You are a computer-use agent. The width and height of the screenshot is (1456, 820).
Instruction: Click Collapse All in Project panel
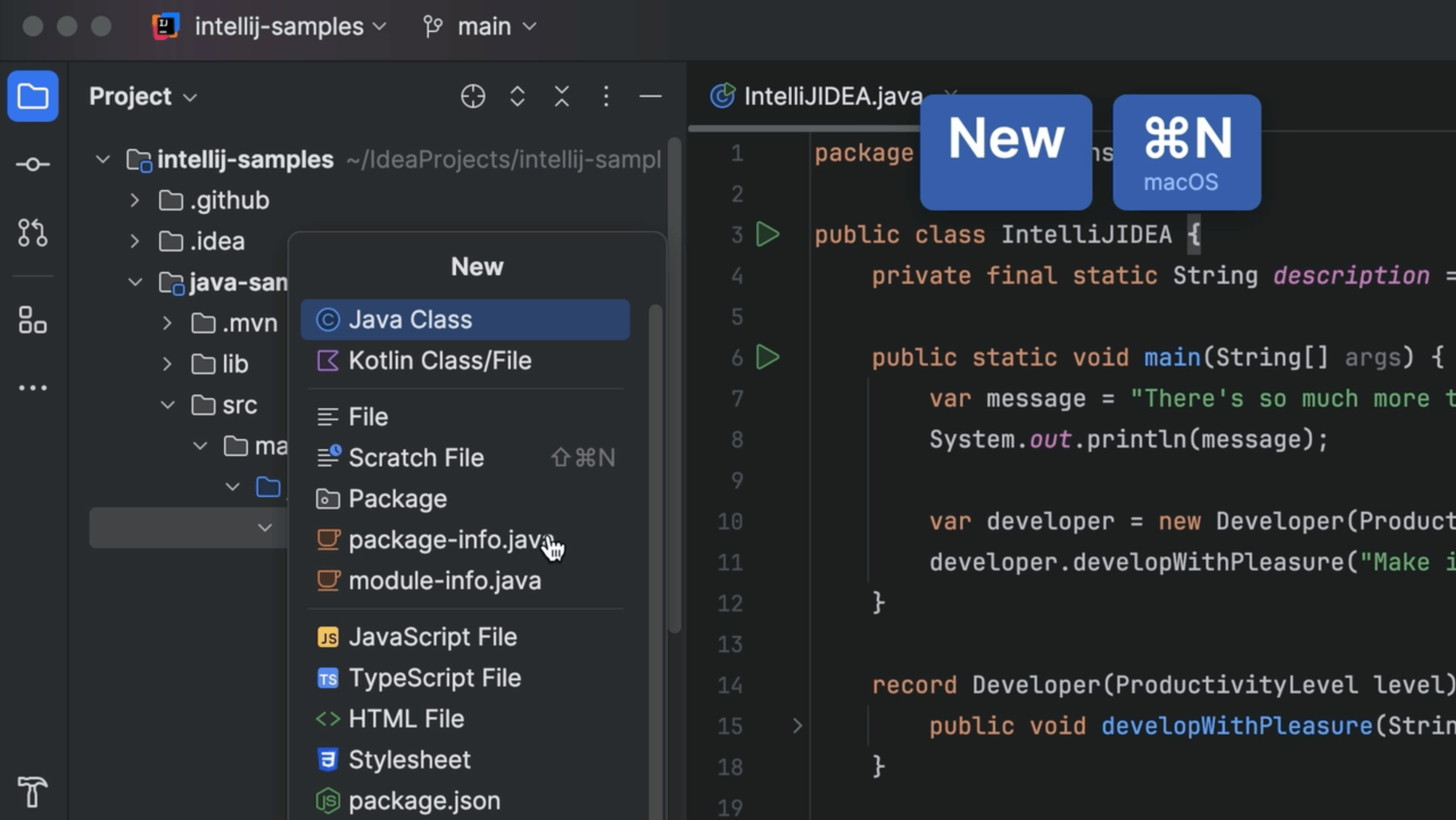[x=561, y=97]
